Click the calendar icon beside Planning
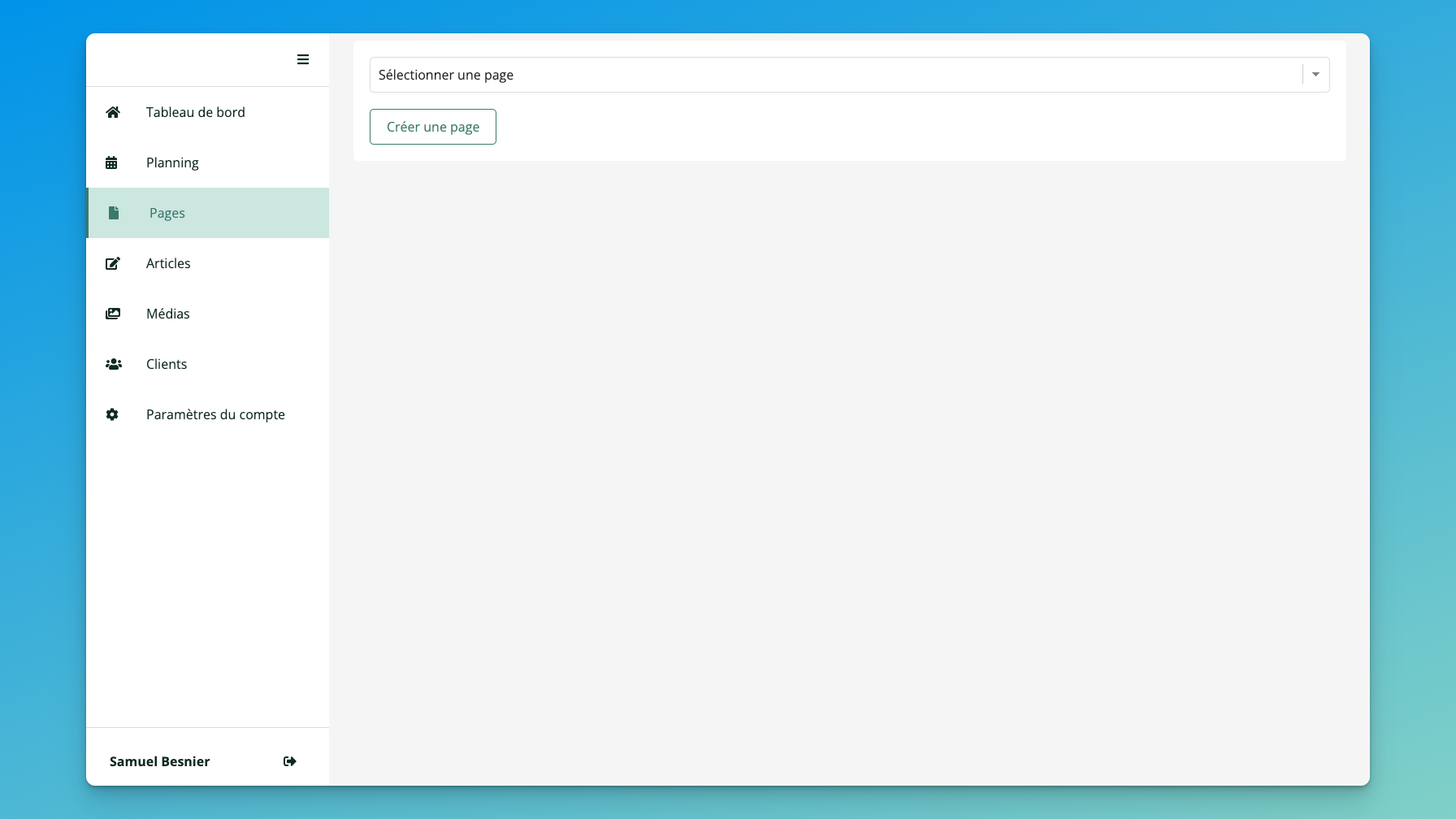The image size is (1456, 819). pos(112,162)
